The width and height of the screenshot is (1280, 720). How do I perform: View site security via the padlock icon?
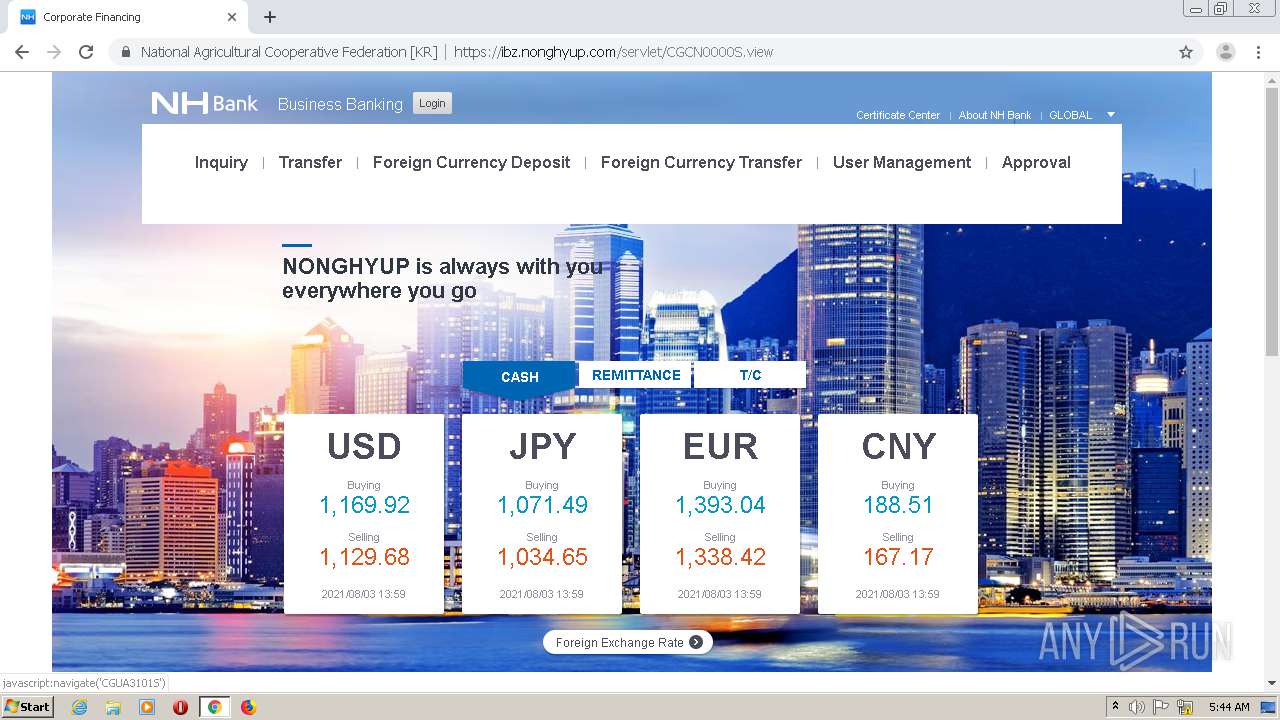point(125,52)
